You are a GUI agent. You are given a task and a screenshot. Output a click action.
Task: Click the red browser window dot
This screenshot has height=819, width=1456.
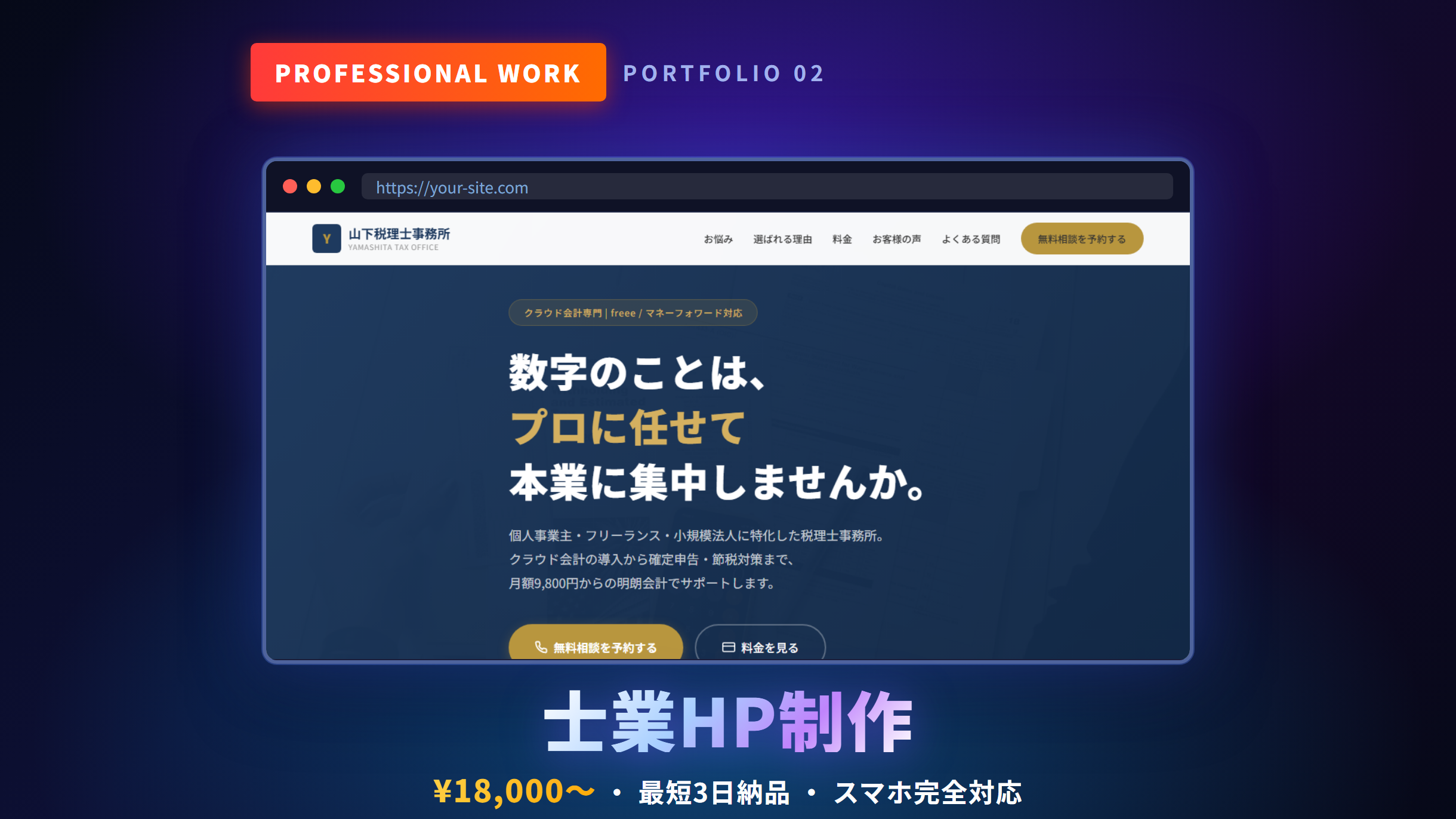click(x=291, y=187)
